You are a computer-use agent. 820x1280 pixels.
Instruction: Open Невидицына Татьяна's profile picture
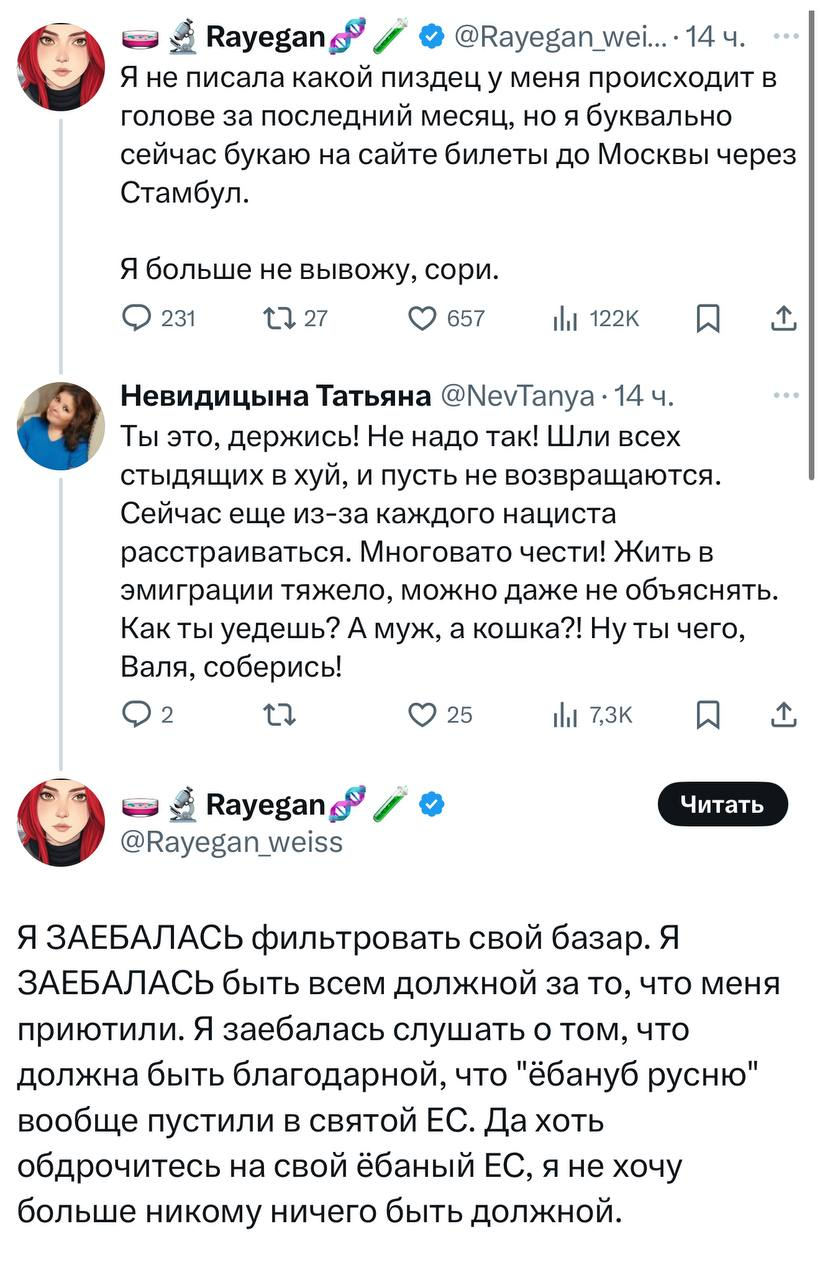click(x=61, y=424)
